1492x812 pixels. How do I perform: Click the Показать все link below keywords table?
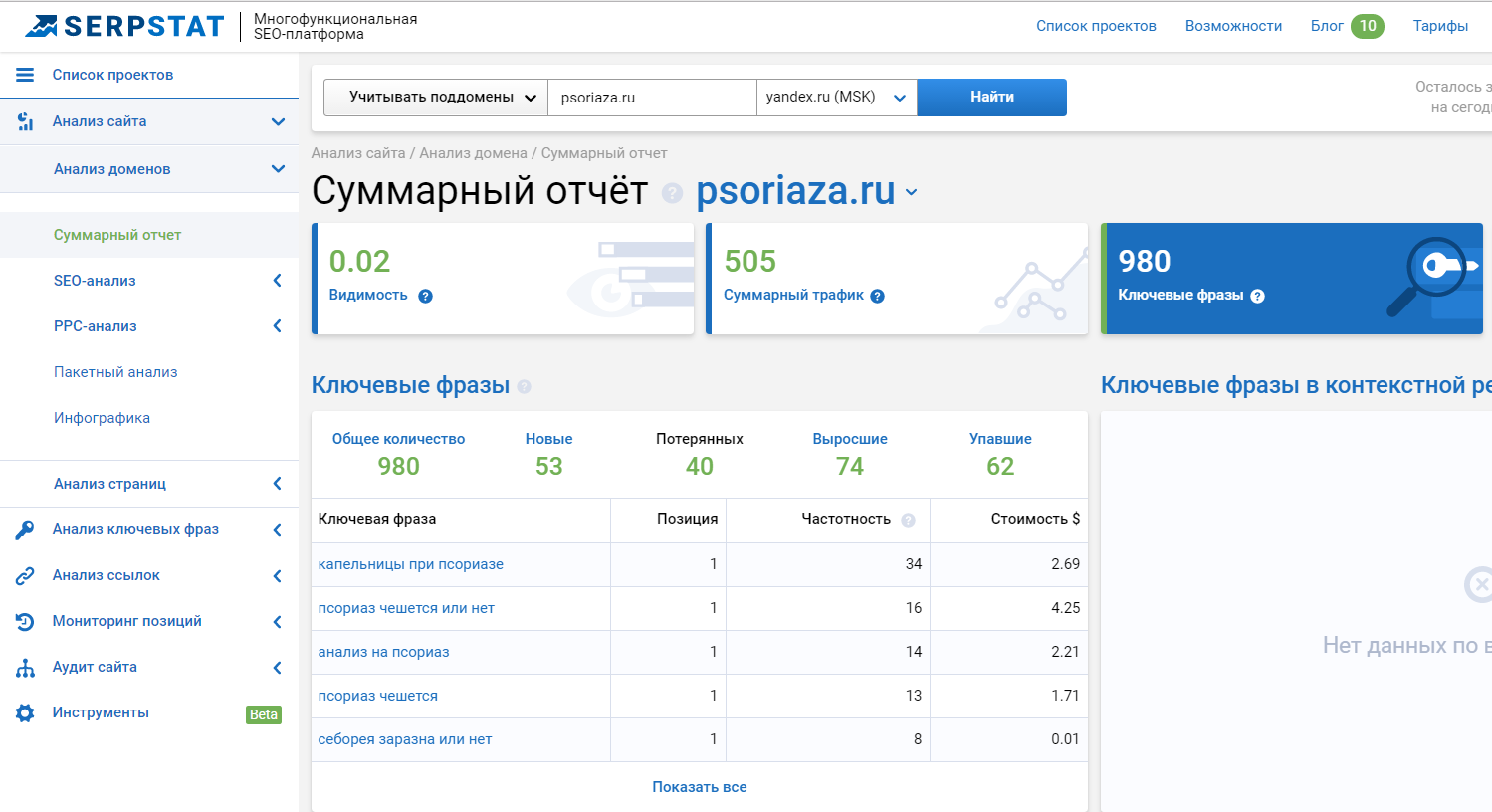click(x=700, y=786)
